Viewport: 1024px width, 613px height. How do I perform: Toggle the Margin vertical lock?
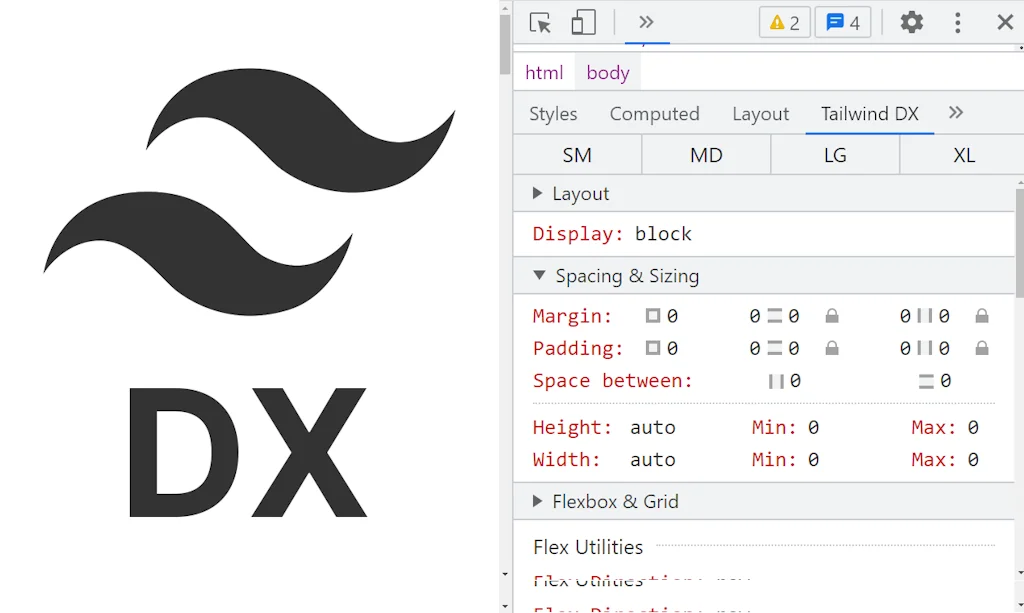click(x=832, y=316)
